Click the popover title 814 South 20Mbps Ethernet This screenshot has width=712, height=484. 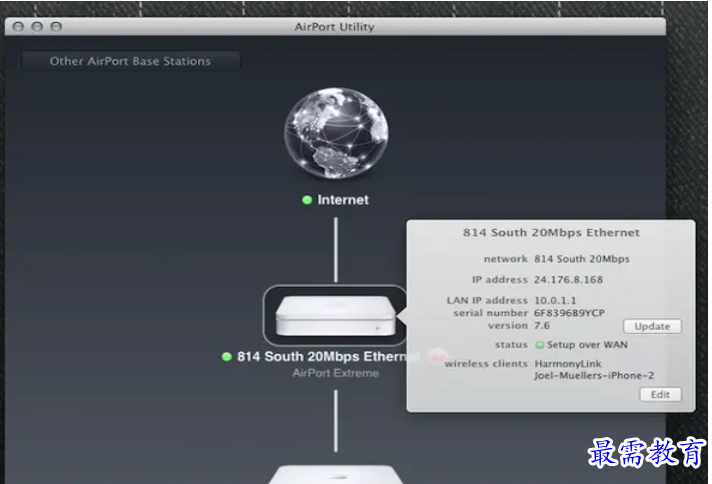[x=551, y=232]
